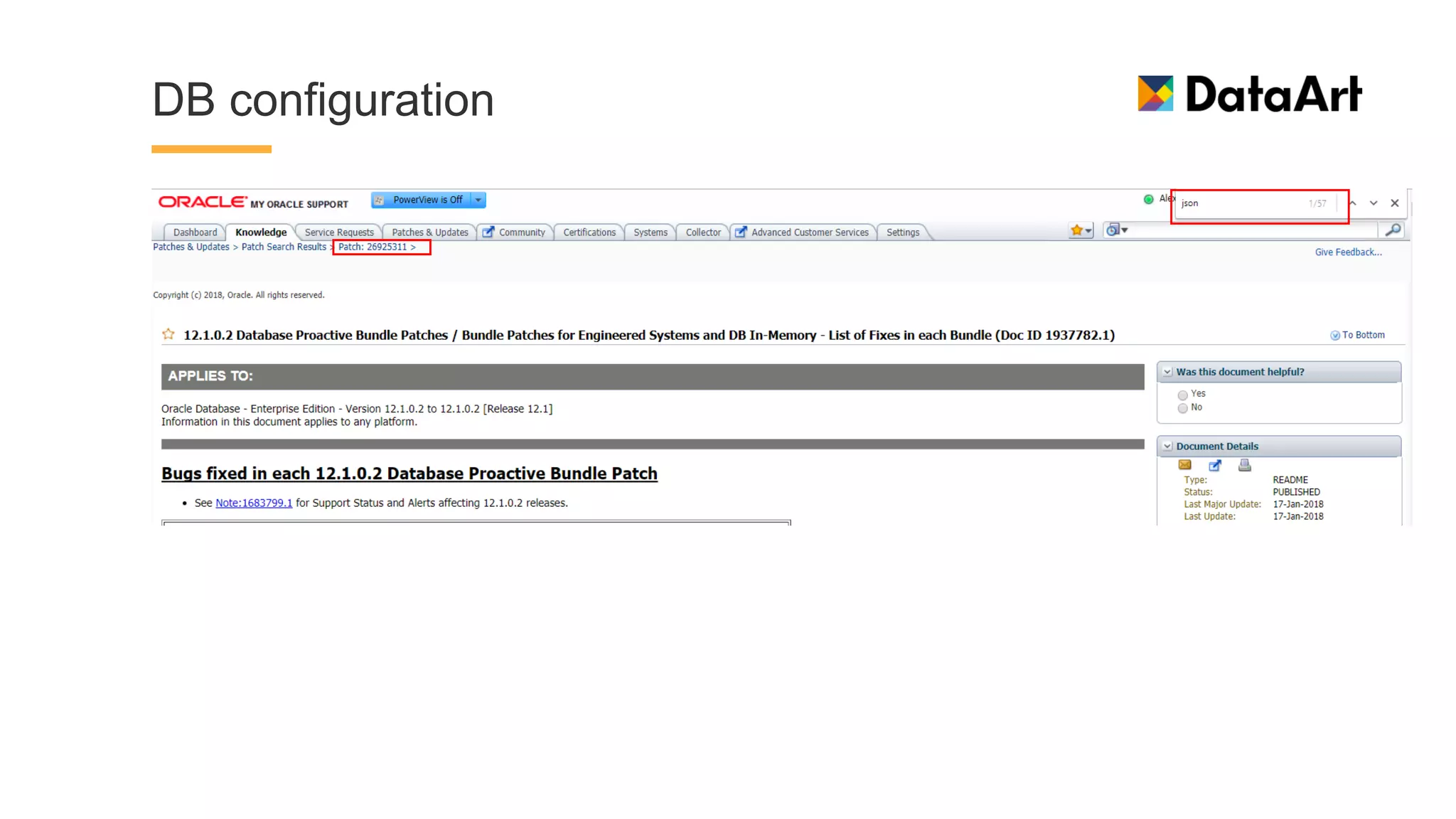Open Note:1683799.1 link
1456x819 pixels.
[x=254, y=503]
